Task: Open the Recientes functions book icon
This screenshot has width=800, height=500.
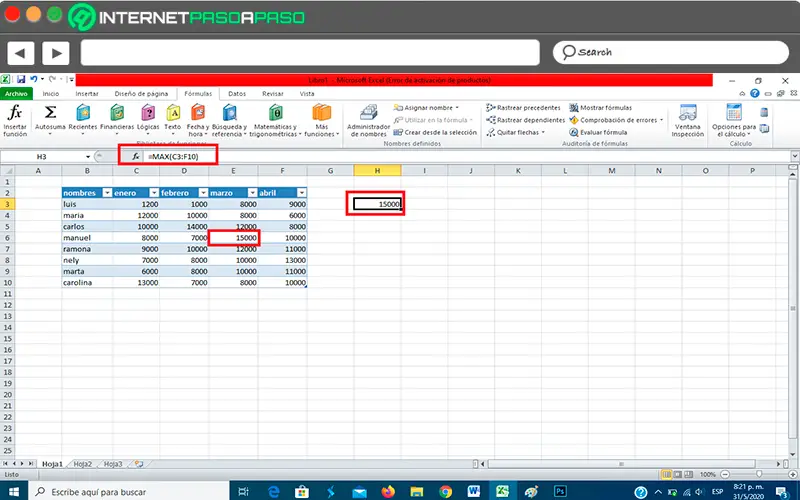Action: coord(83,120)
